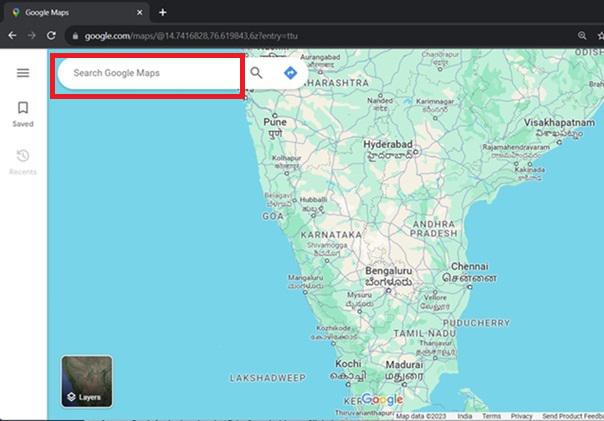Click the Nanded city label
Image resolution: width=604 pixels, height=421 pixels.
coord(380,101)
